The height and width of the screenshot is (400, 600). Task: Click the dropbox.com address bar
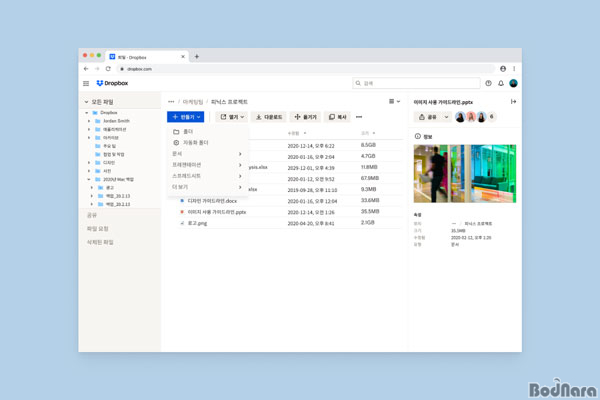306,69
